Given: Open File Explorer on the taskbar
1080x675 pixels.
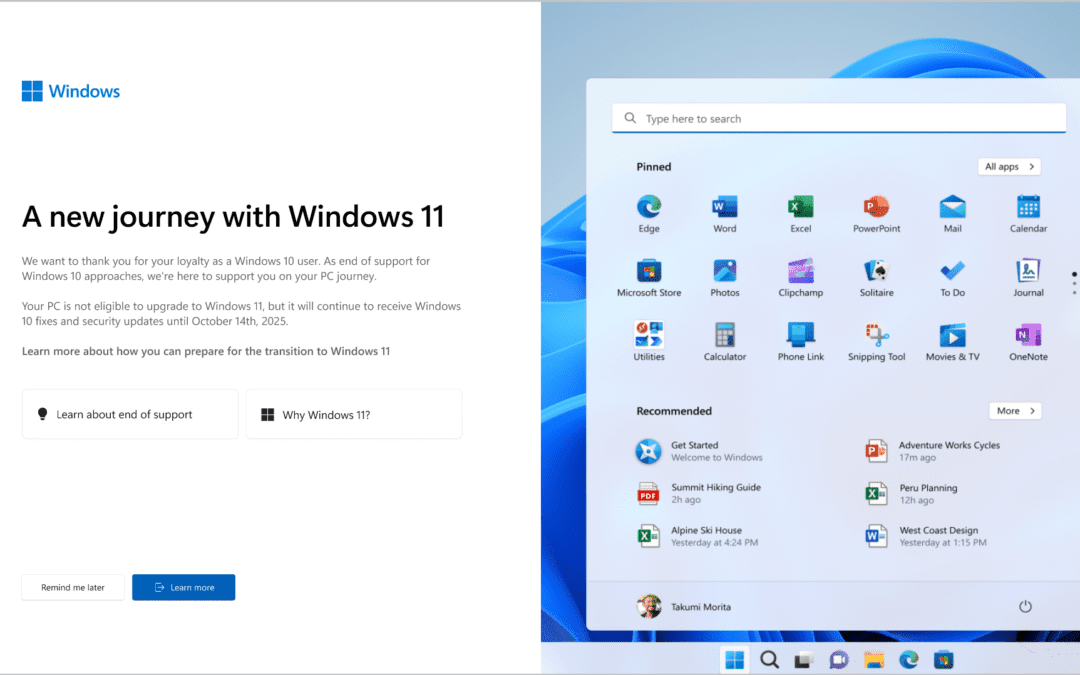Looking at the screenshot, I should point(874,660).
